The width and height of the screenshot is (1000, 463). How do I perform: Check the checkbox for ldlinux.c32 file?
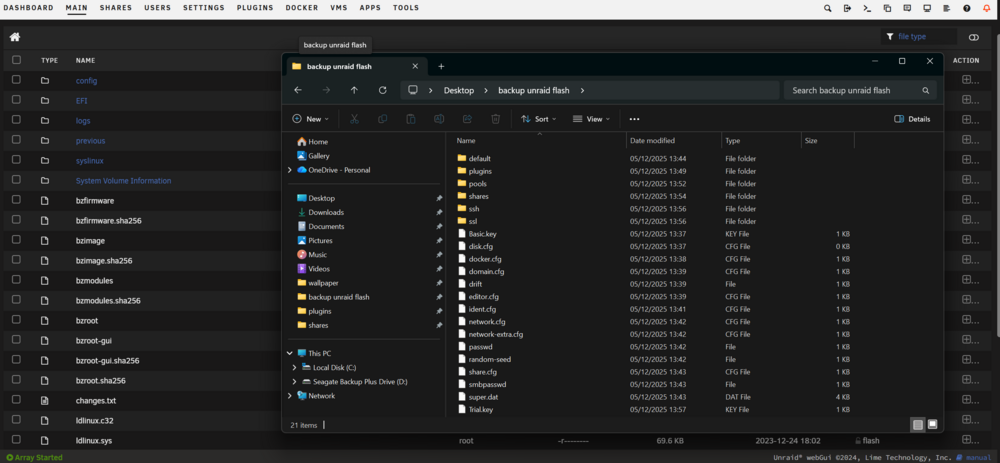(x=16, y=420)
